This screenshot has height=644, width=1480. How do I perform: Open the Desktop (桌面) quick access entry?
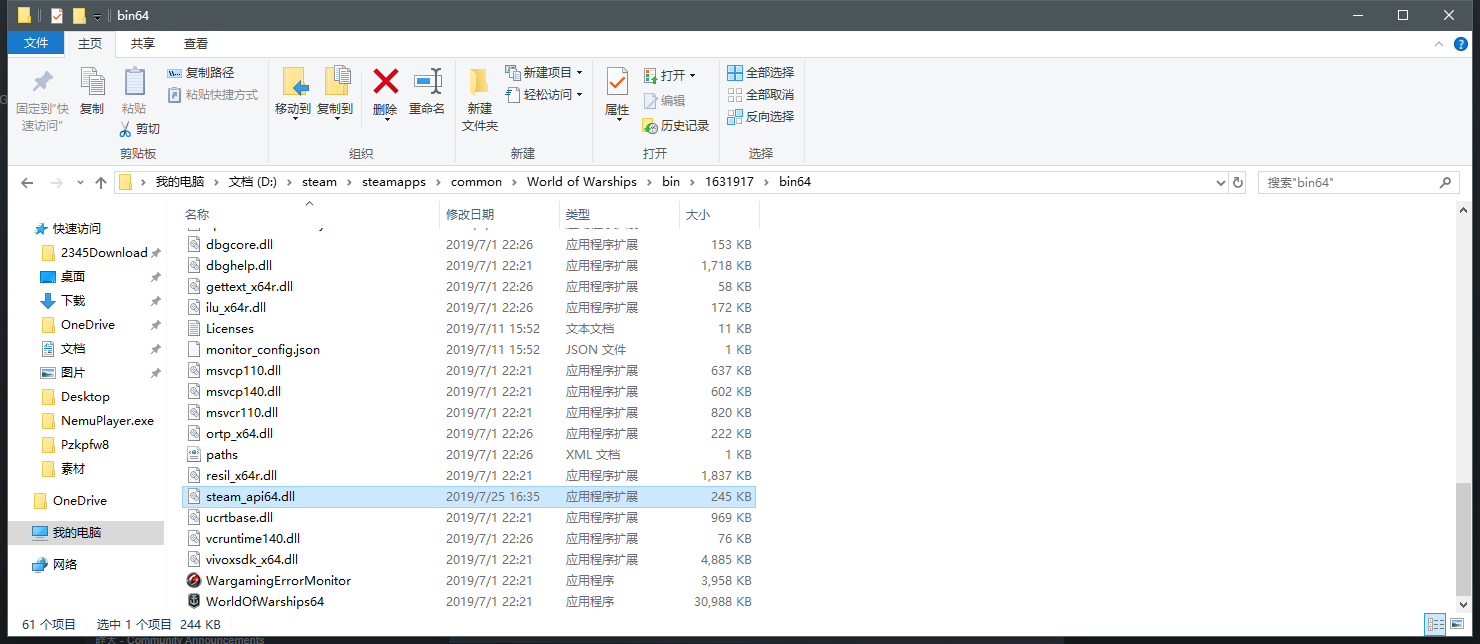(x=73, y=277)
